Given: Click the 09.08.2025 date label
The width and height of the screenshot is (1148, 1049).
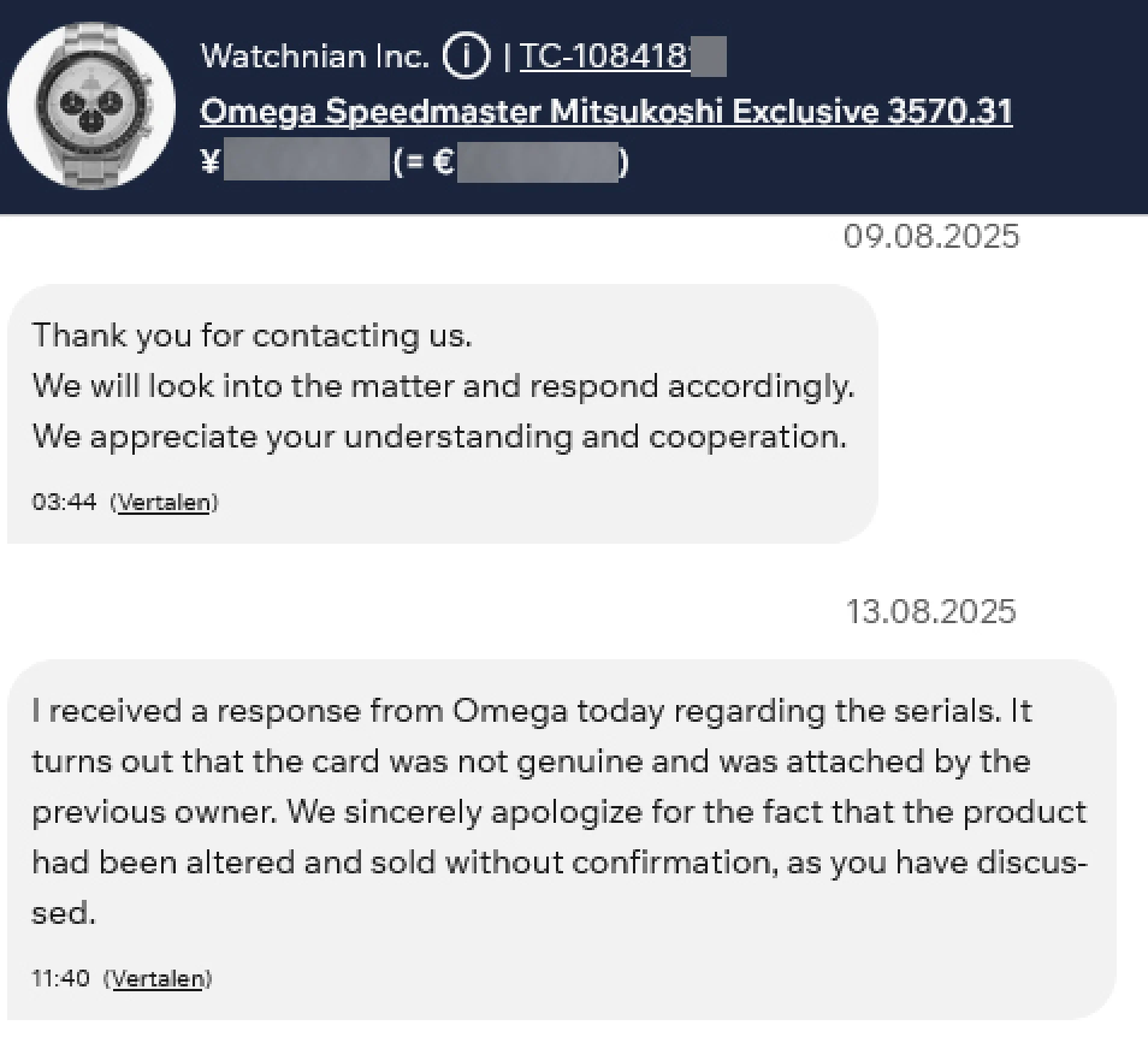Looking at the screenshot, I should [x=931, y=236].
